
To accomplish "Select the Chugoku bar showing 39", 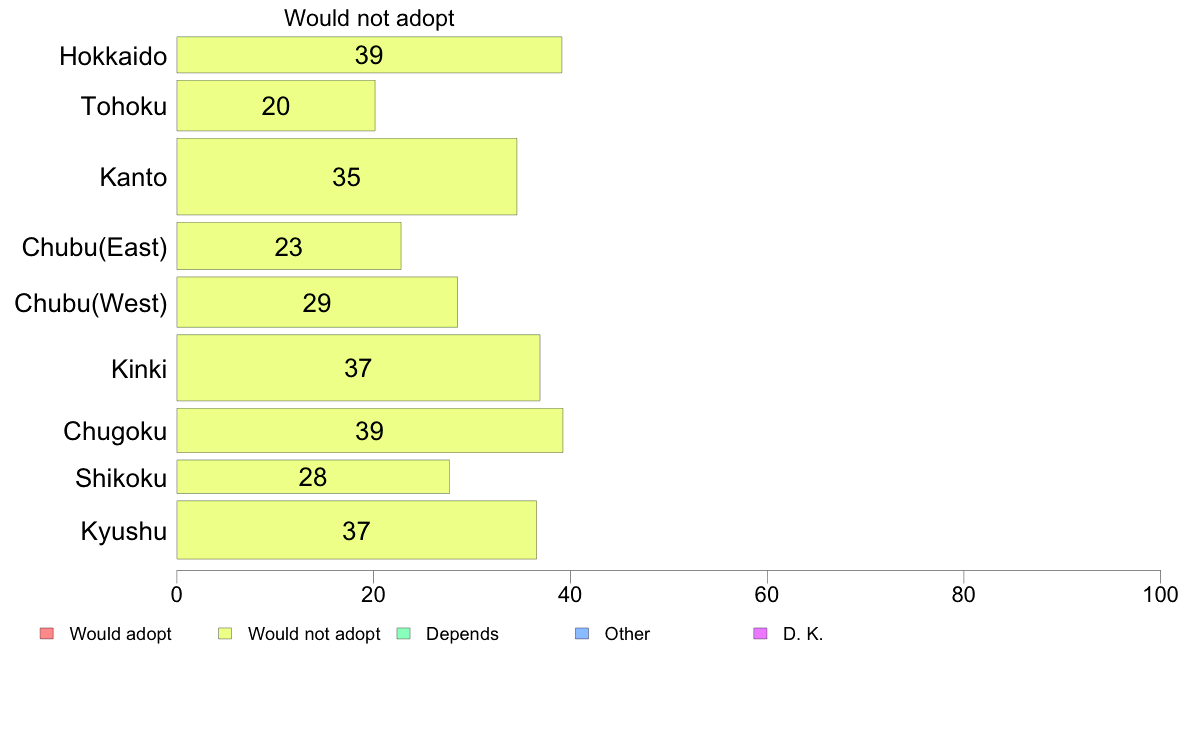I will [x=370, y=431].
